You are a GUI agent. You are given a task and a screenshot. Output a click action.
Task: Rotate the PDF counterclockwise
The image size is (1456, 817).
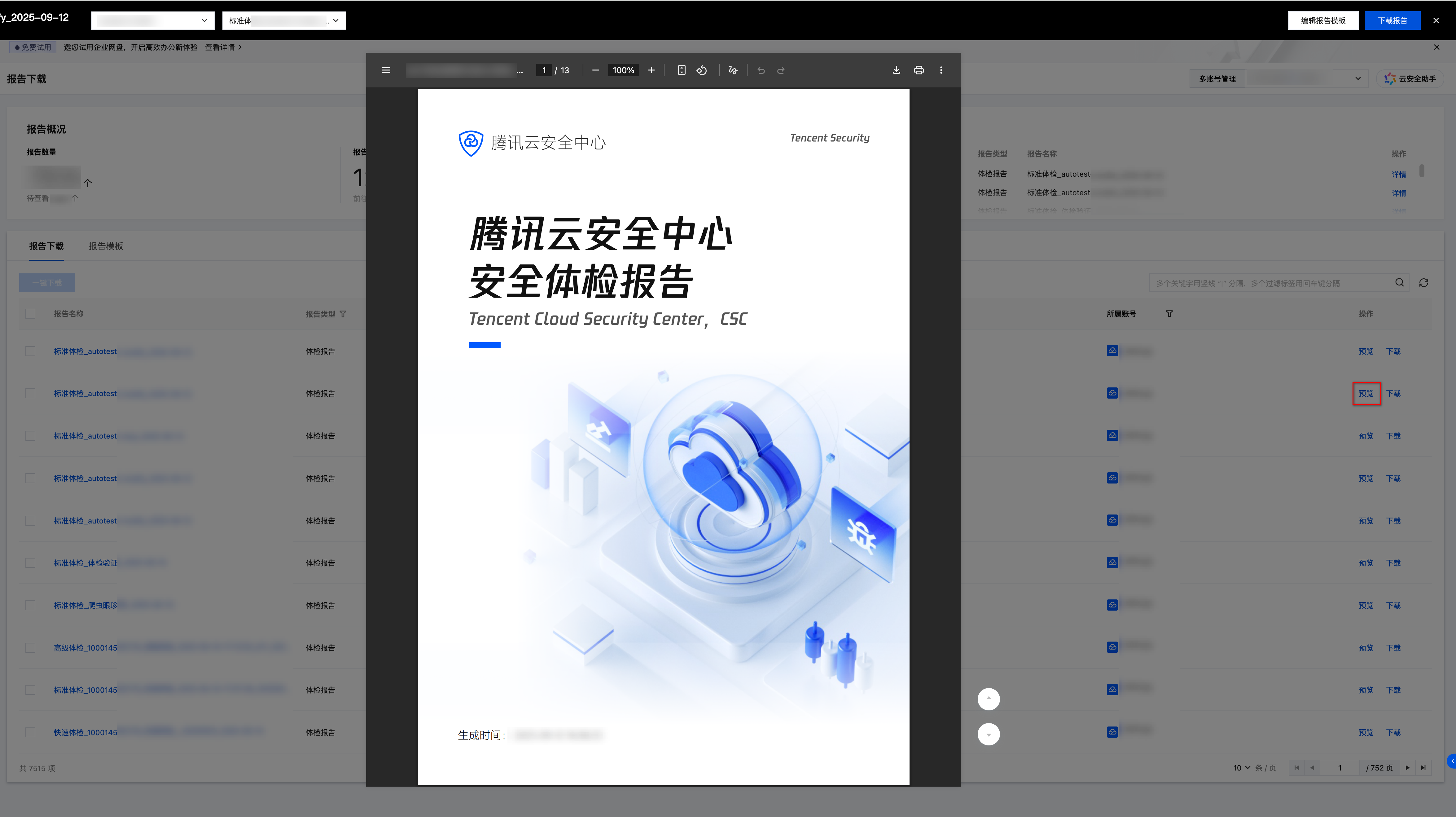click(701, 70)
